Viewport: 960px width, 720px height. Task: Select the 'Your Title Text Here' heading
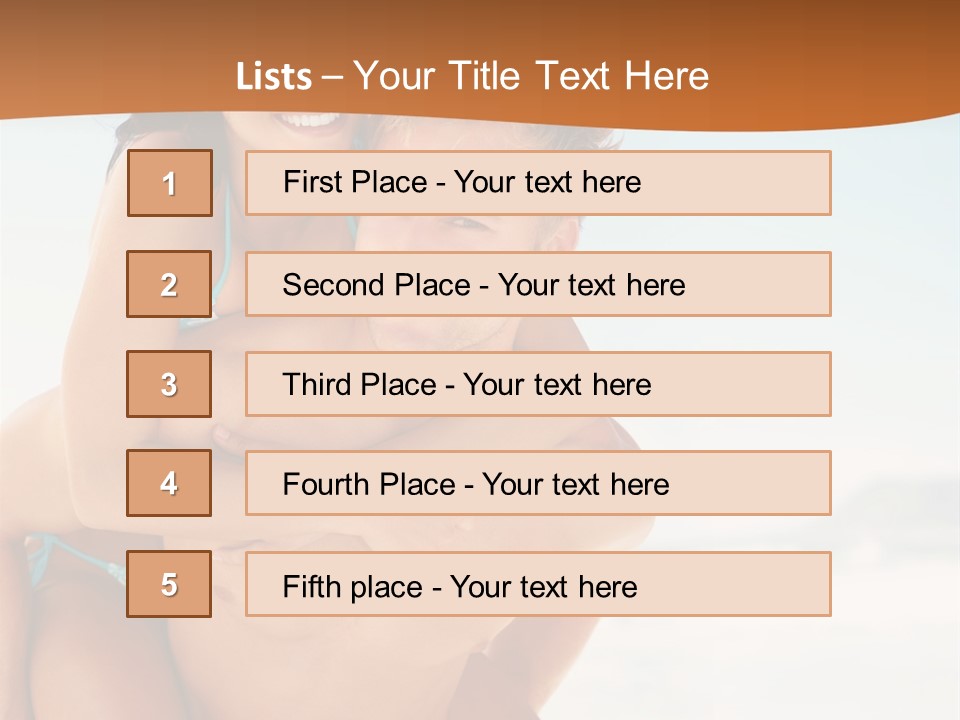click(531, 76)
